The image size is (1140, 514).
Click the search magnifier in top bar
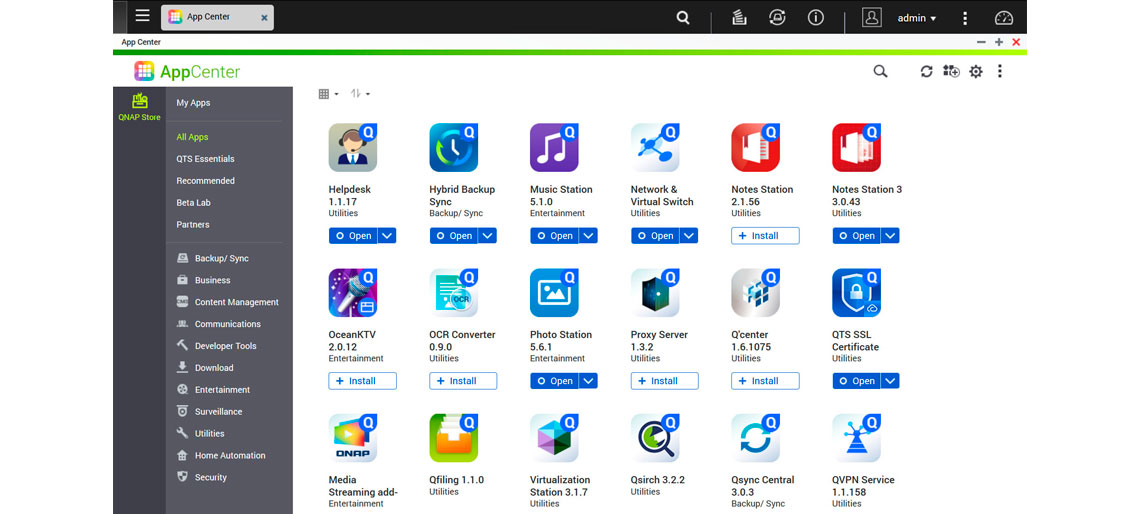tap(683, 18)
